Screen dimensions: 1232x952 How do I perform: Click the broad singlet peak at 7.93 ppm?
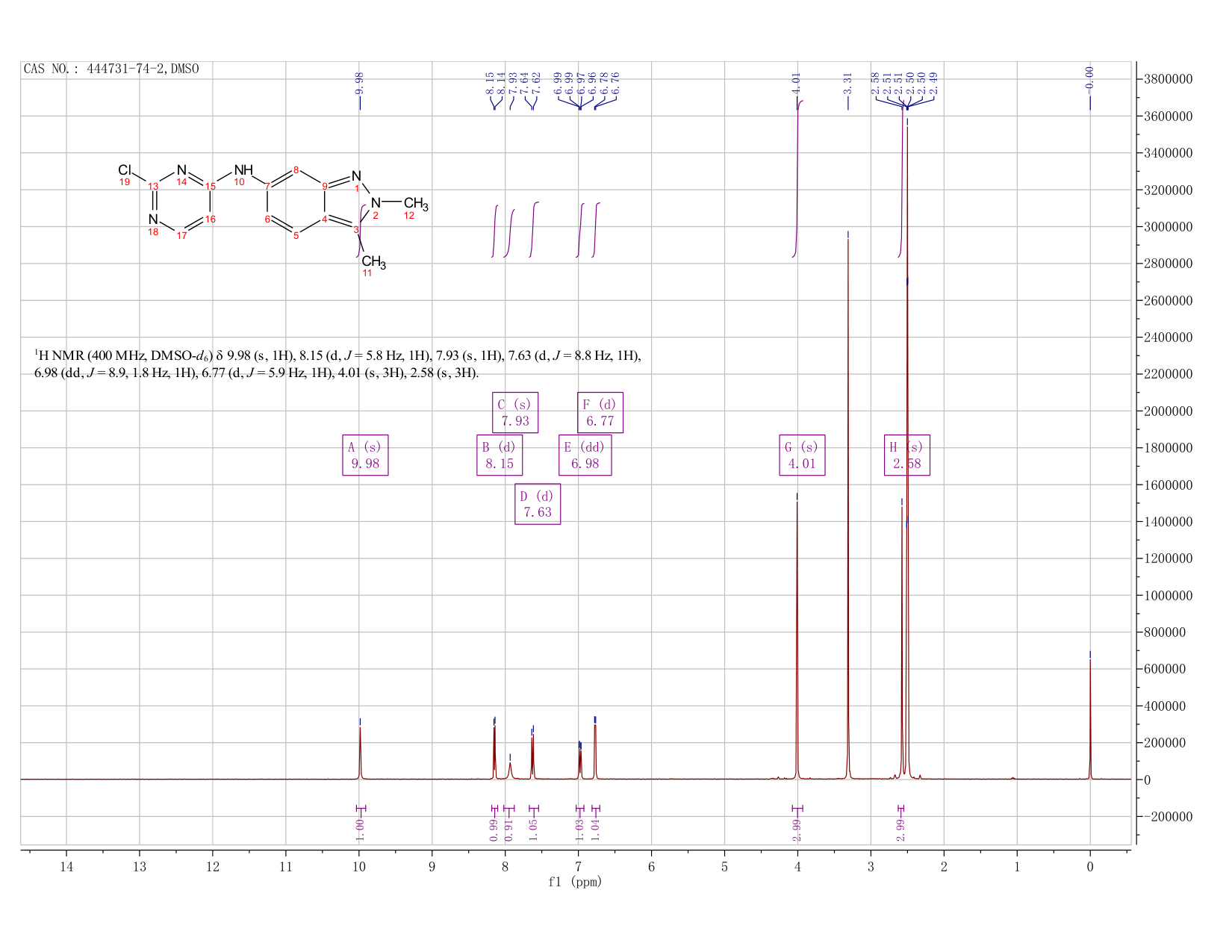510,770
